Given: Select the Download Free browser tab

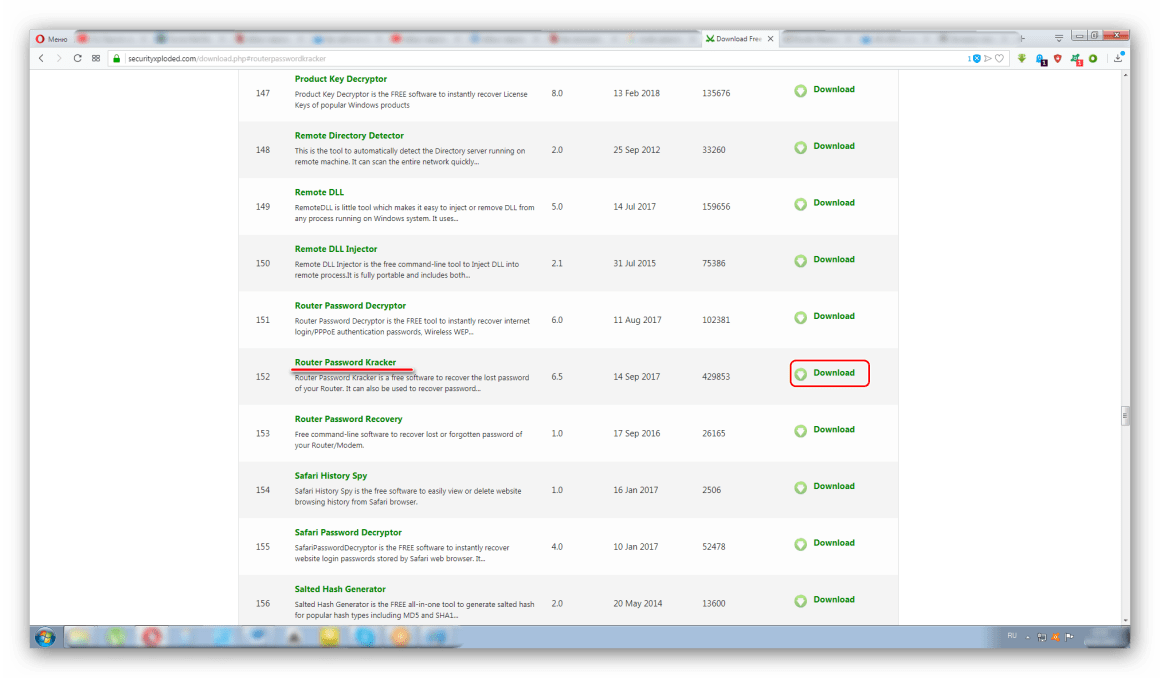Looking at the screenshot, I should (735, 38).
